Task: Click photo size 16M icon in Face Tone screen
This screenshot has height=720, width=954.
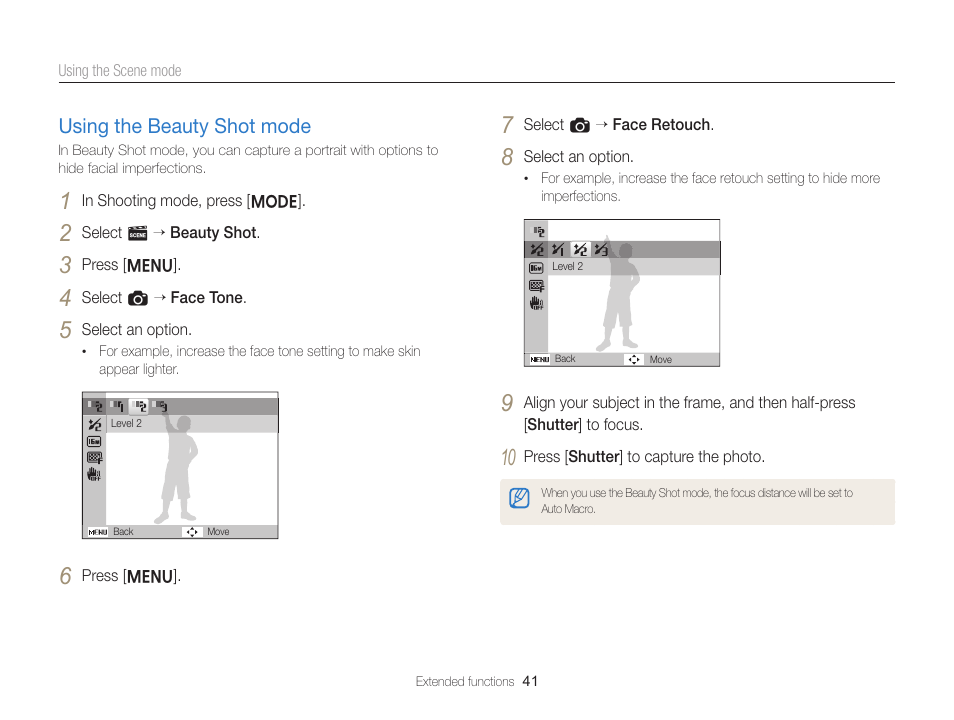Action: coord(94,441)
